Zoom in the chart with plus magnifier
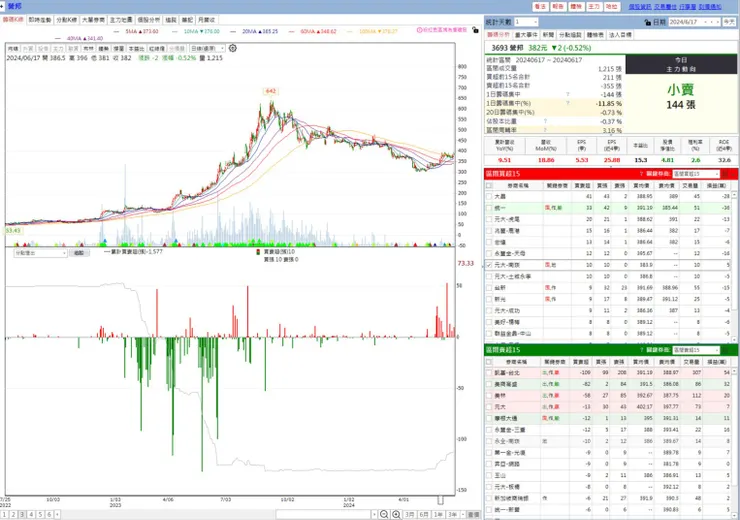The image size is (740, 520). (x=396, y=514)
